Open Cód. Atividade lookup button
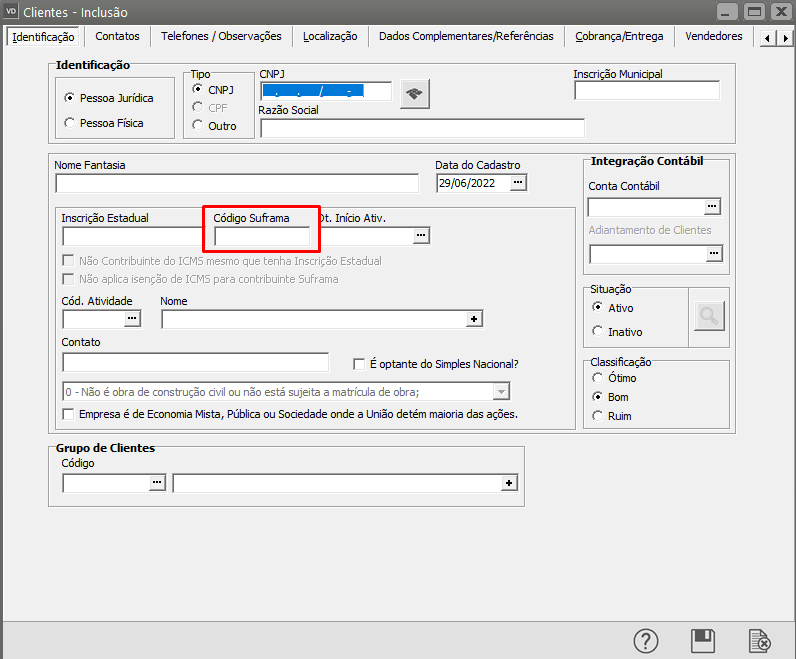796x659 pixels. coord(132,319)
